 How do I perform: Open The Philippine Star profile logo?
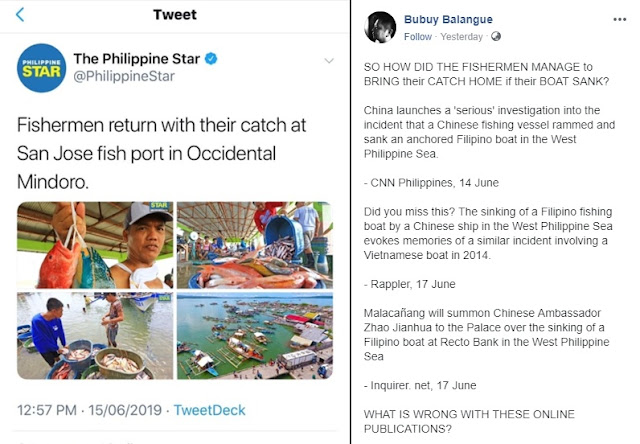[x=38, y=68]
